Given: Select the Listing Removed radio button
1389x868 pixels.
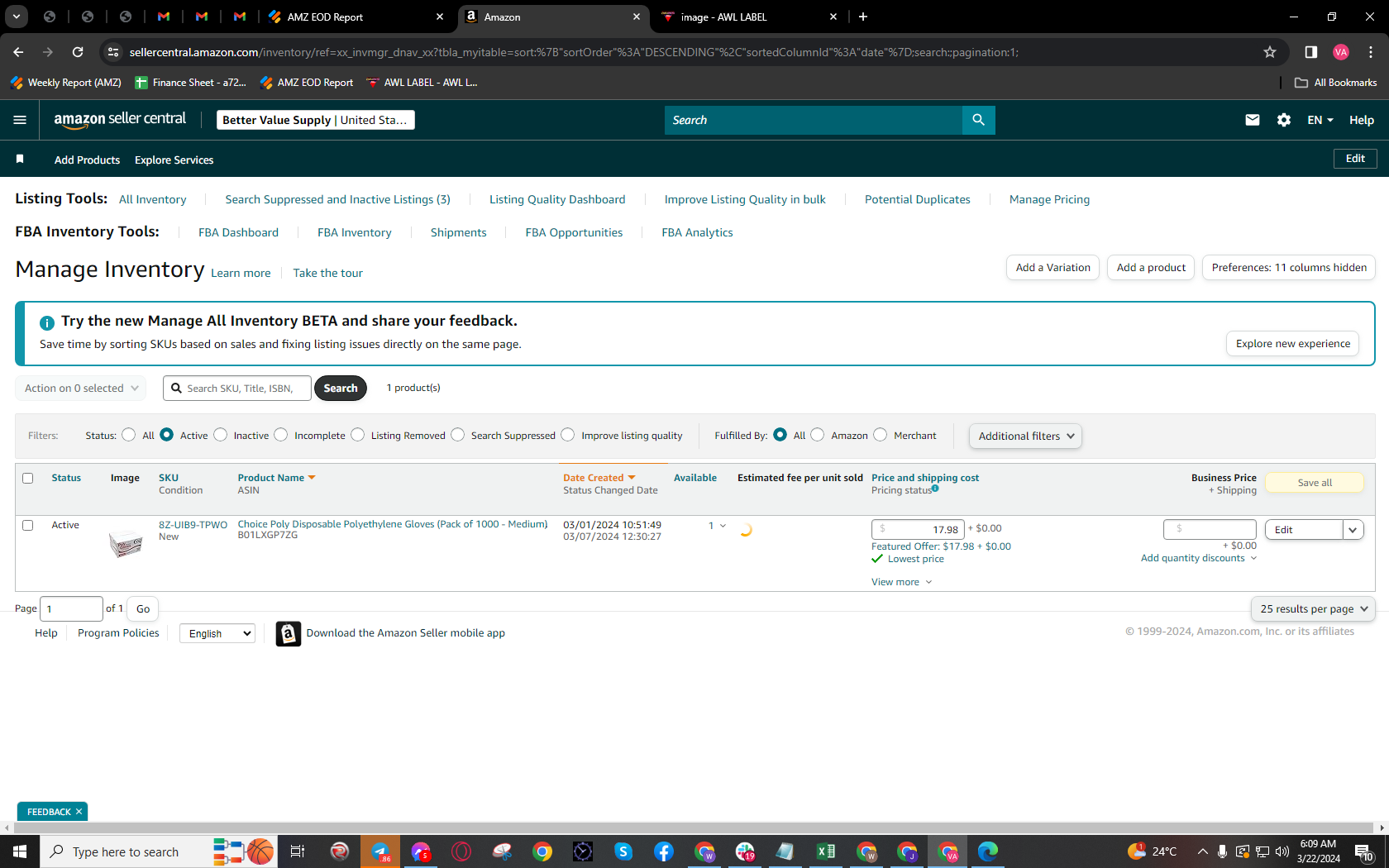Looking at the screenshot, I should [x=358, y=435].
